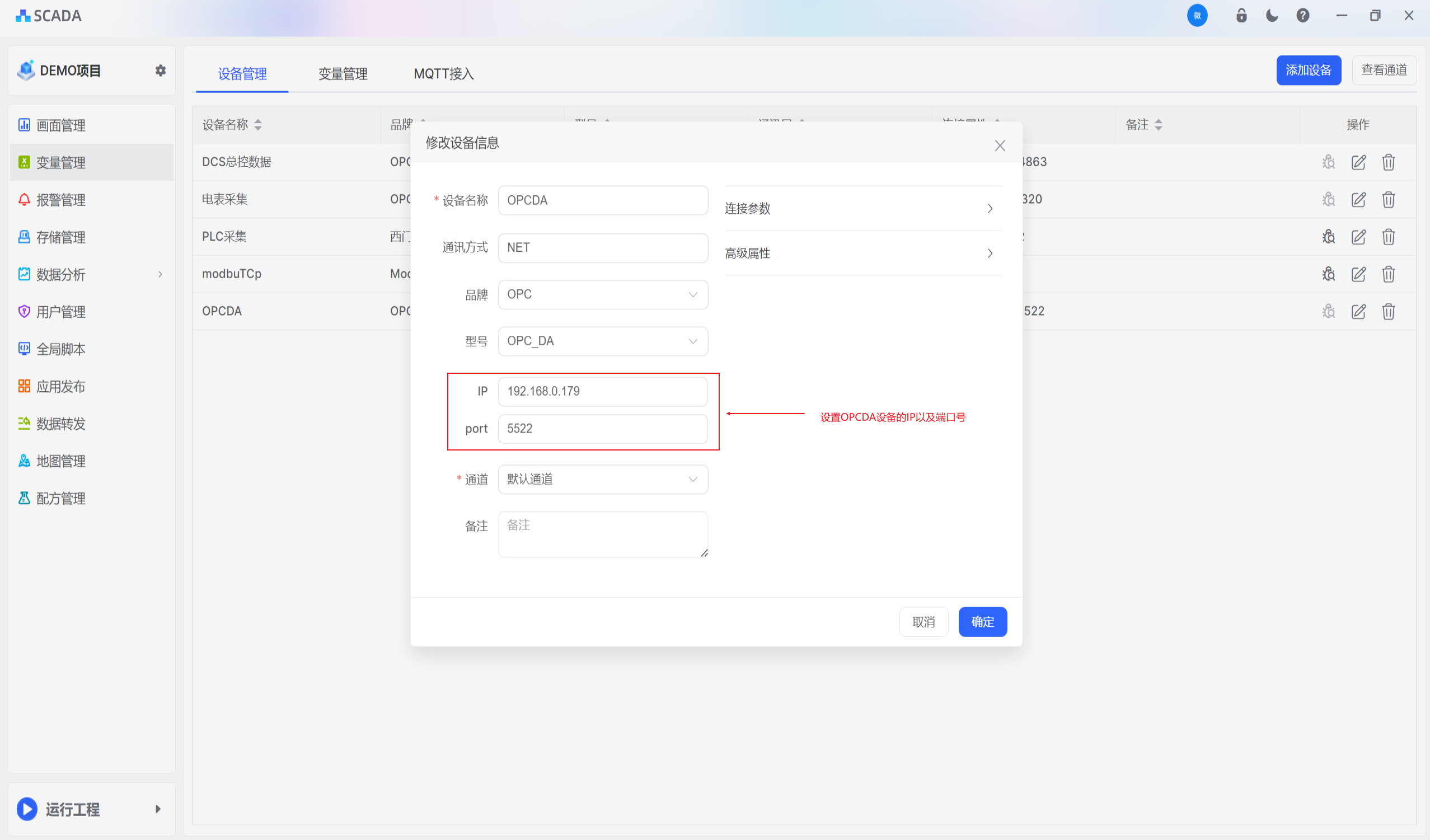The height and width of the screenshot is (840, 1430).
Task: Open the 通道 默认通道 dropdown
Action: coord(603,479)
